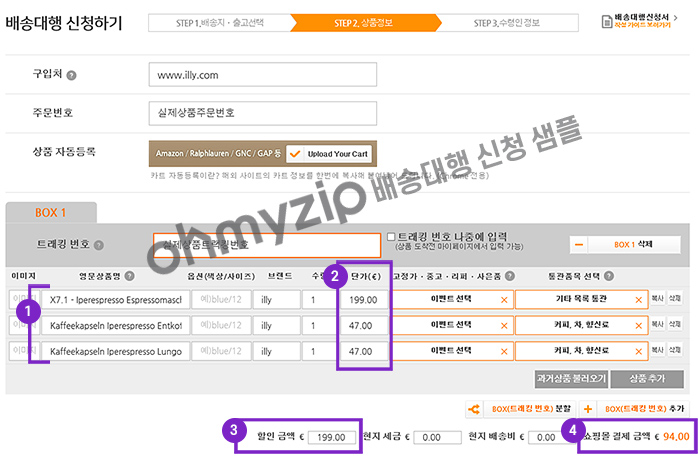Click the minus icon for BOX 1 삭제
This screenshot has height=461, width=700.
(579, 244)
